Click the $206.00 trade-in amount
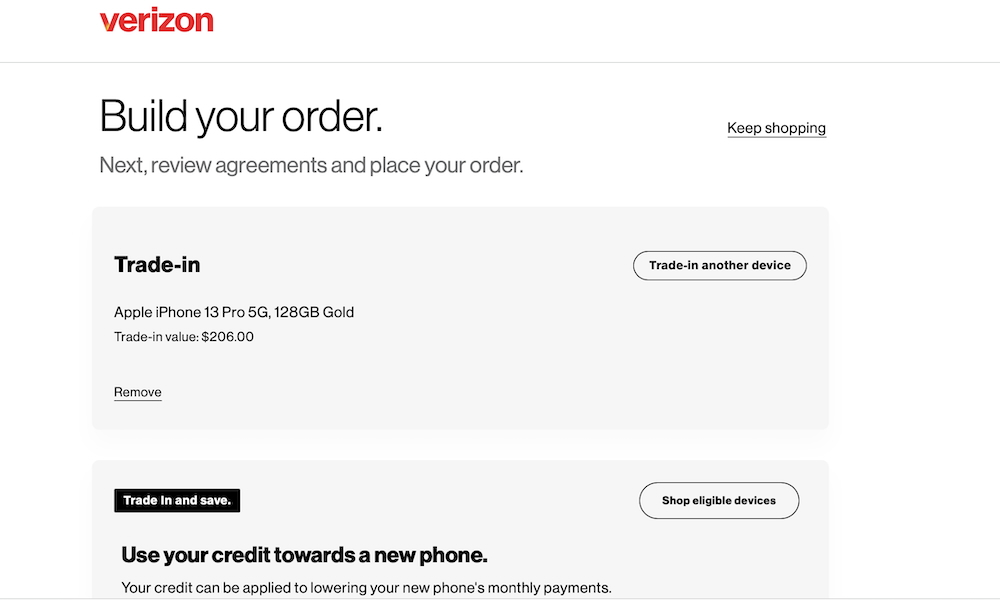 click(228, 337)
